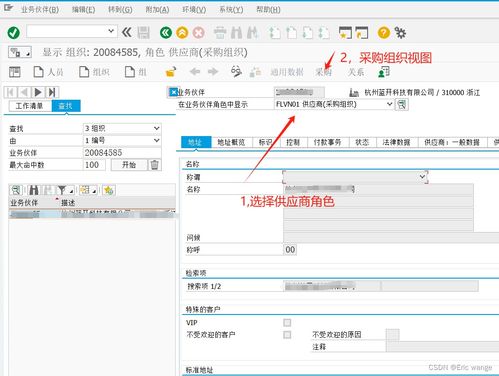The height and width of the screenshot is (376, 499).
Task: Click the 开始 start search button
Action: (x=129, y=165)
